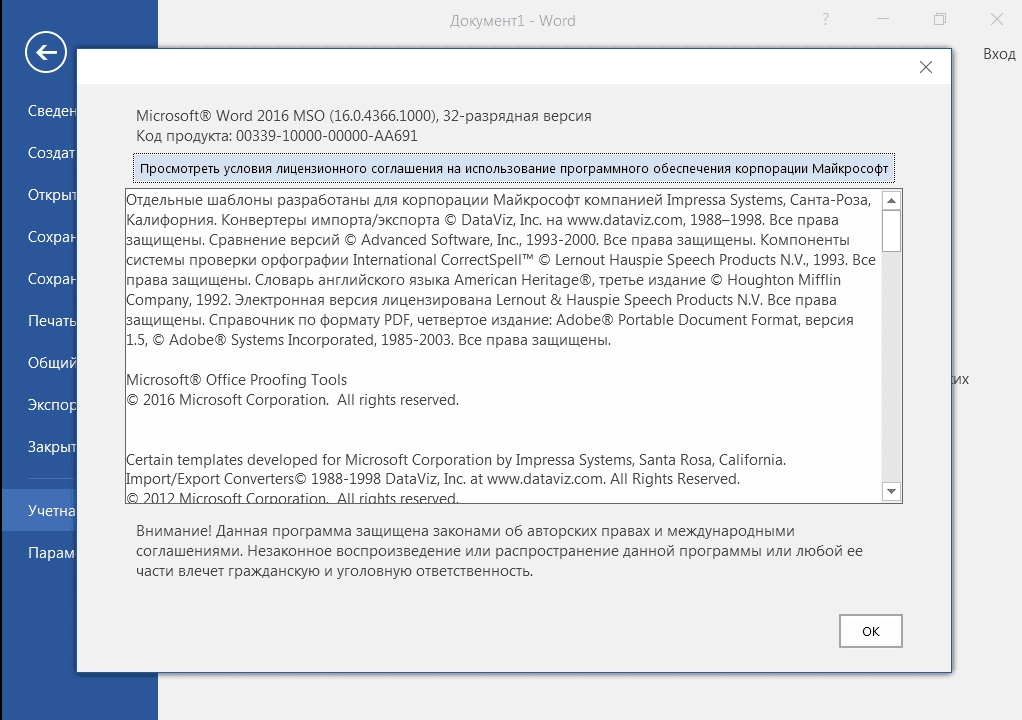Open the Сведения backstage menu item
The image size is (1022, 720).
tap(51, 111)
